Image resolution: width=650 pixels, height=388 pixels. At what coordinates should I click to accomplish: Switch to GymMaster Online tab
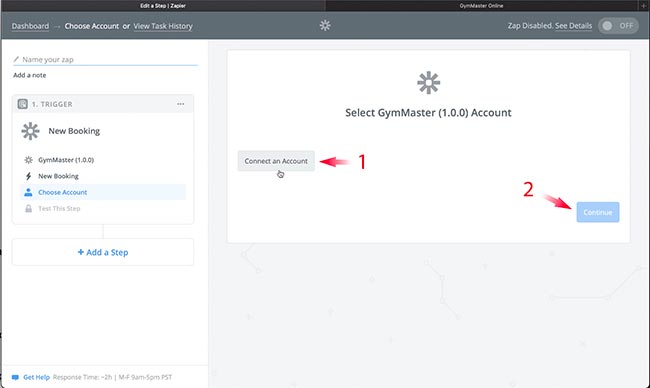pyautogui.click(x=481, y=6)
